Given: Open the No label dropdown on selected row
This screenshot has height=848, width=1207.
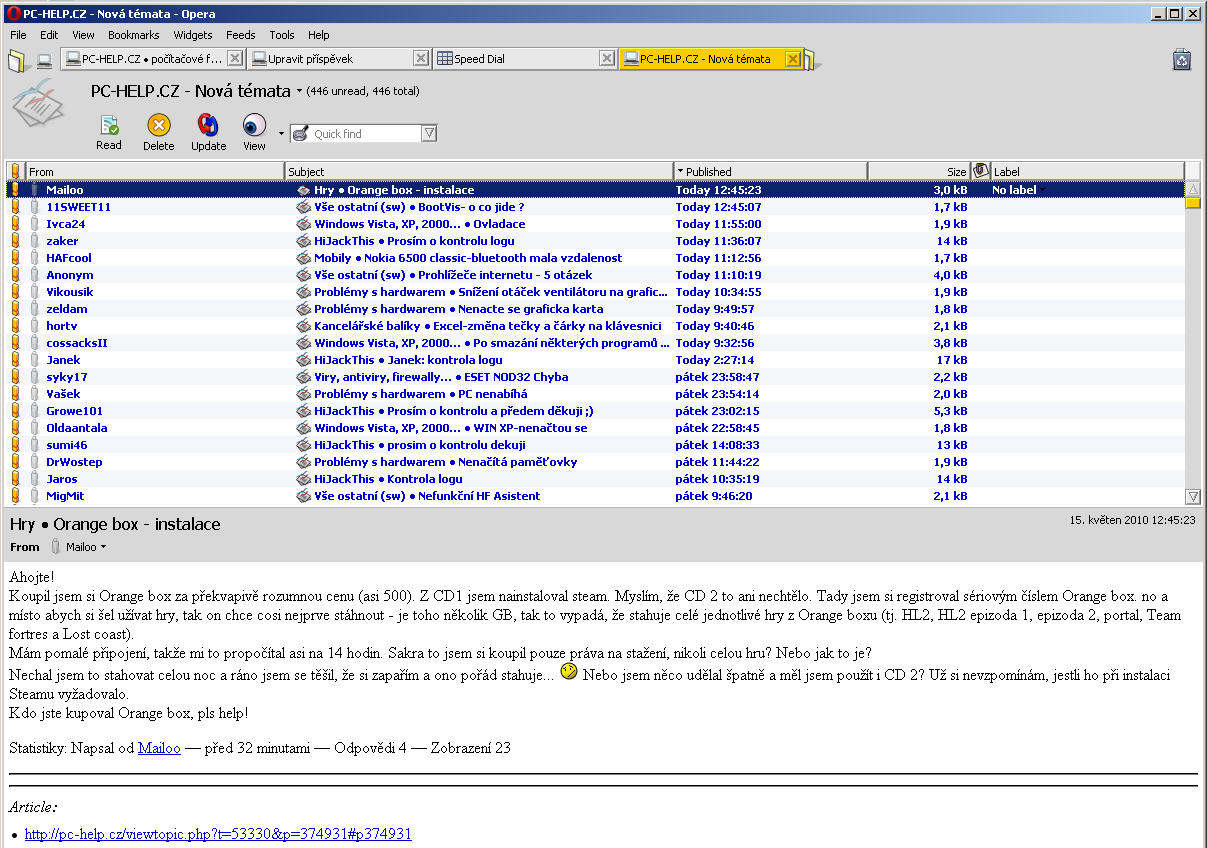Looking at the screenshot, I should click(1043, 190).
